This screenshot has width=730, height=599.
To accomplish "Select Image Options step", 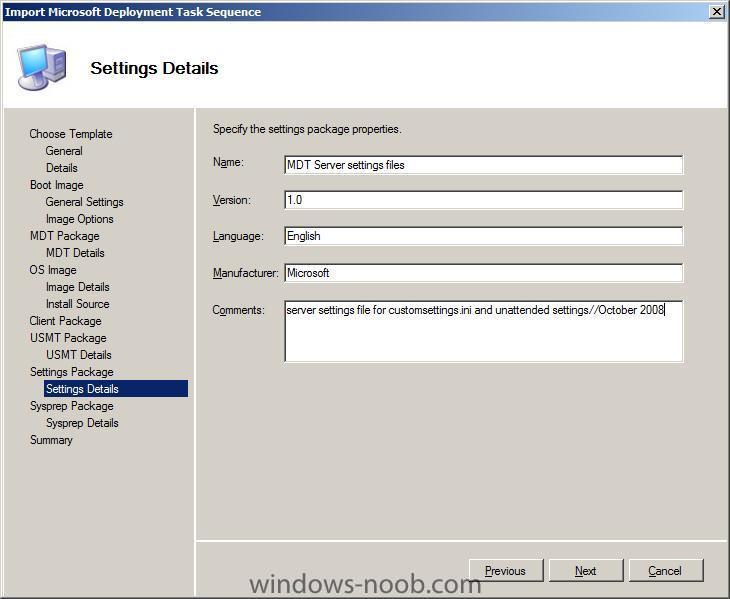I will pos(80,219).
